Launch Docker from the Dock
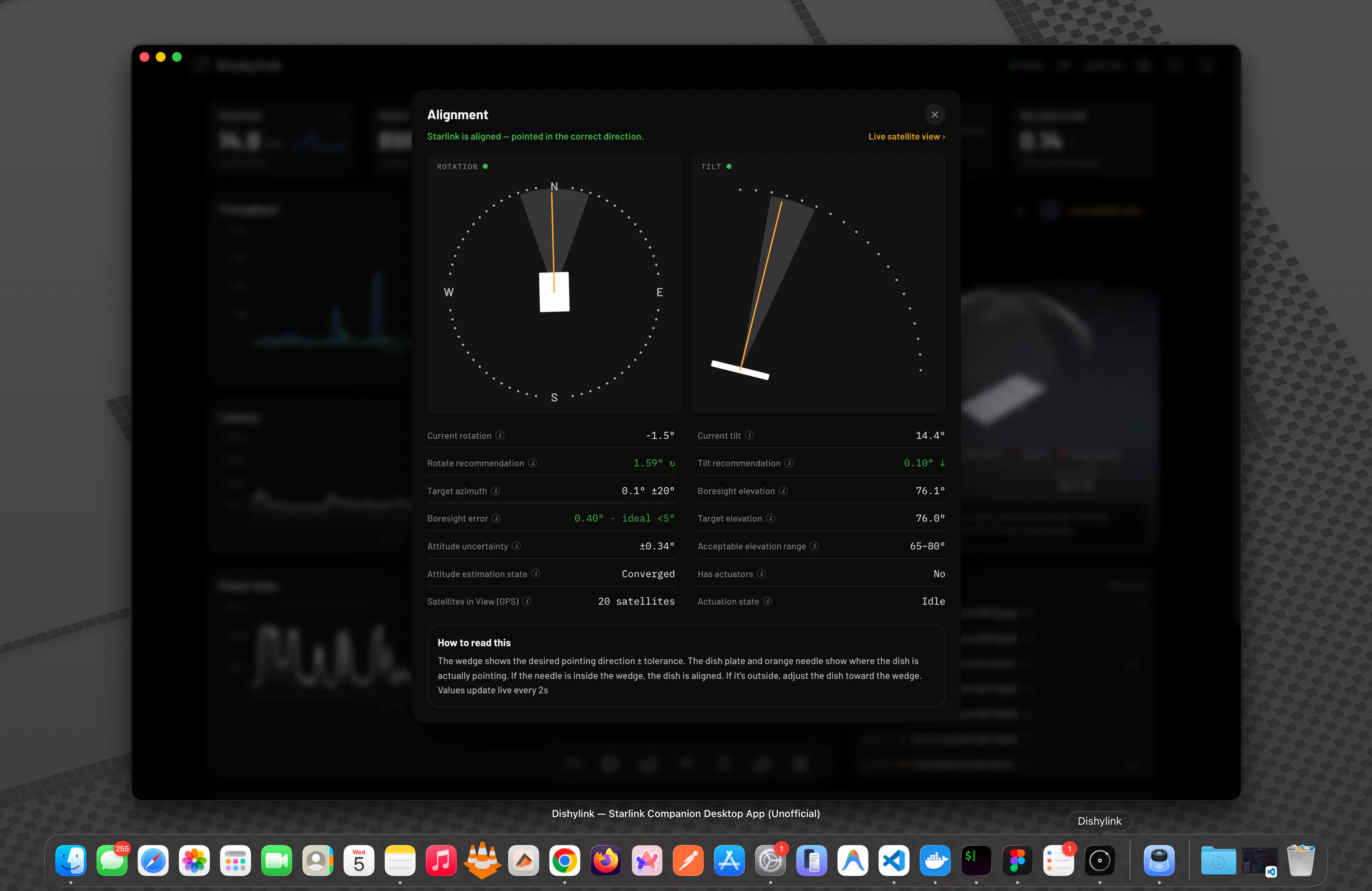 [x=934, y=861]
